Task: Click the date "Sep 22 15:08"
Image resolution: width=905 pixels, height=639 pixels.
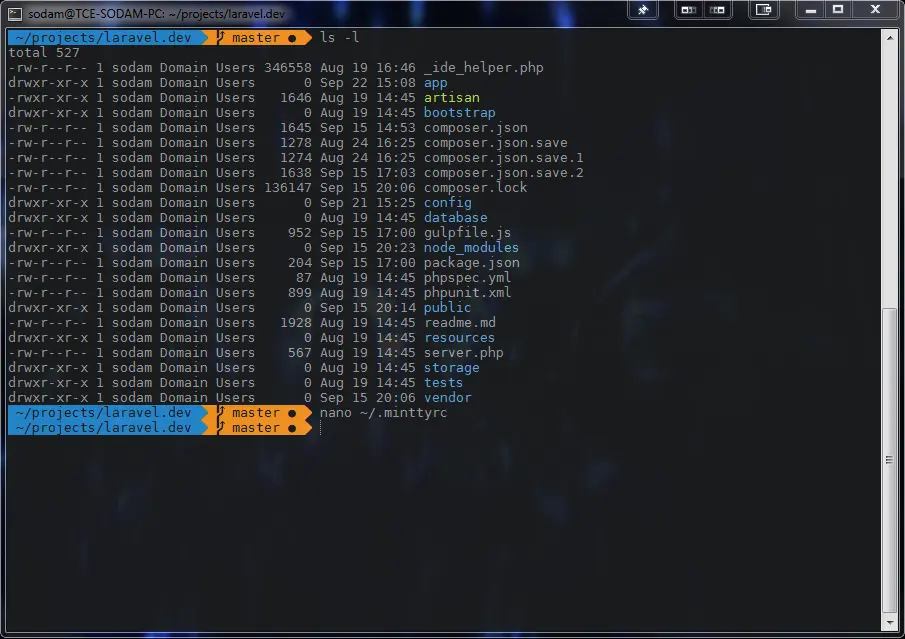Action: point(368,83)
